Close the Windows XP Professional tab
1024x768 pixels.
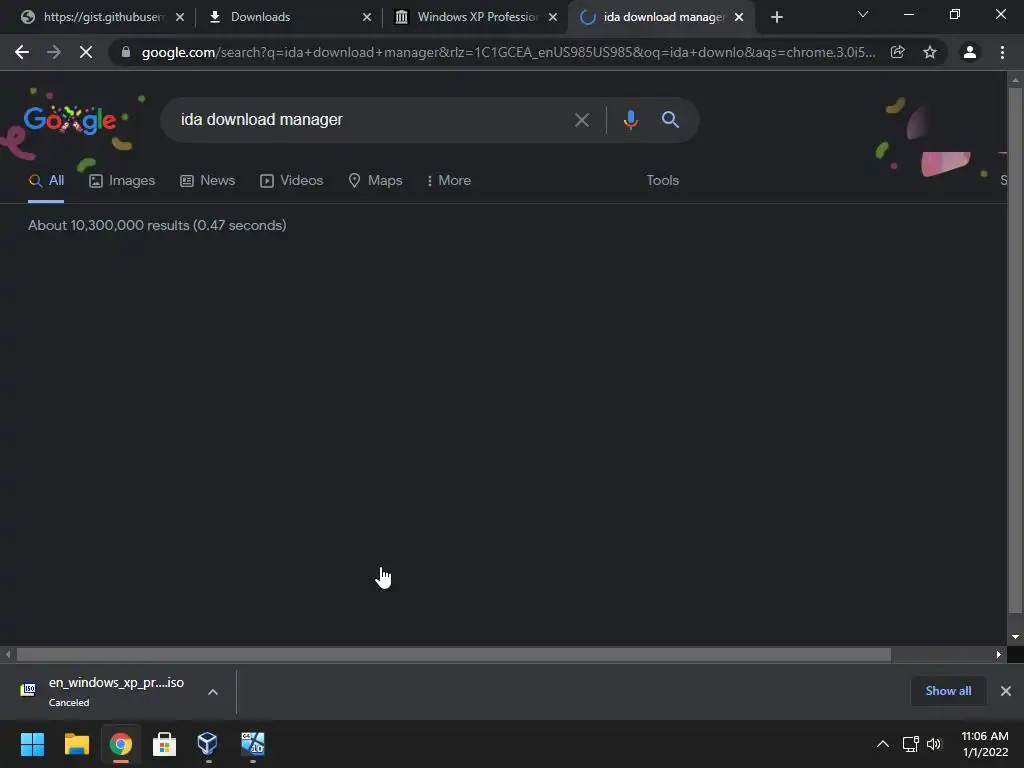click(x=553, y=17)
